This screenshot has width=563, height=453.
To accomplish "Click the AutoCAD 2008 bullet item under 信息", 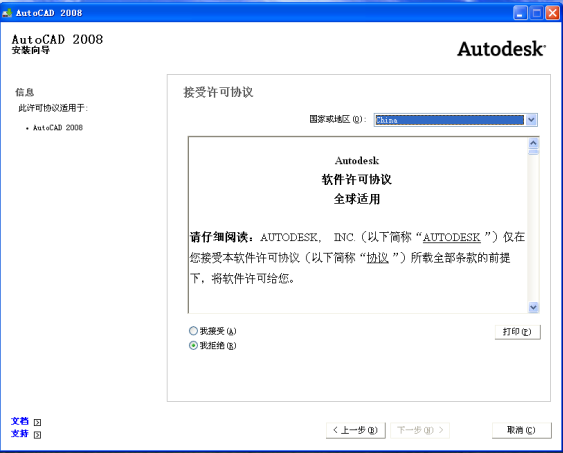I will (x=58, y=127).
